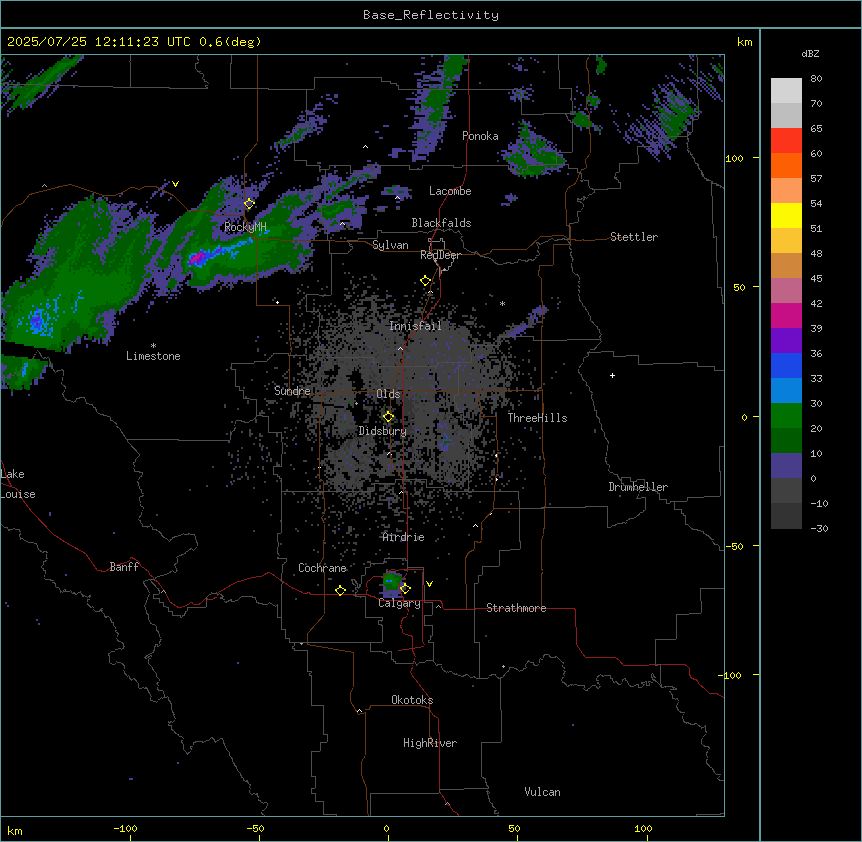
Task: Click the Base_Reflectivity title
Action: pos(431,15)
